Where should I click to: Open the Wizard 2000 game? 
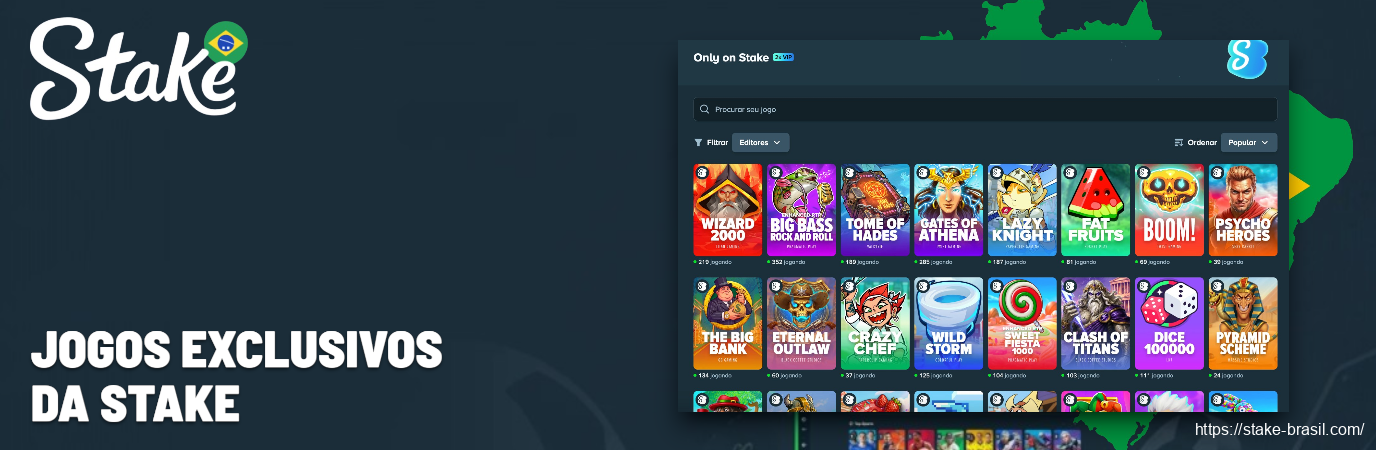(727, 210)
